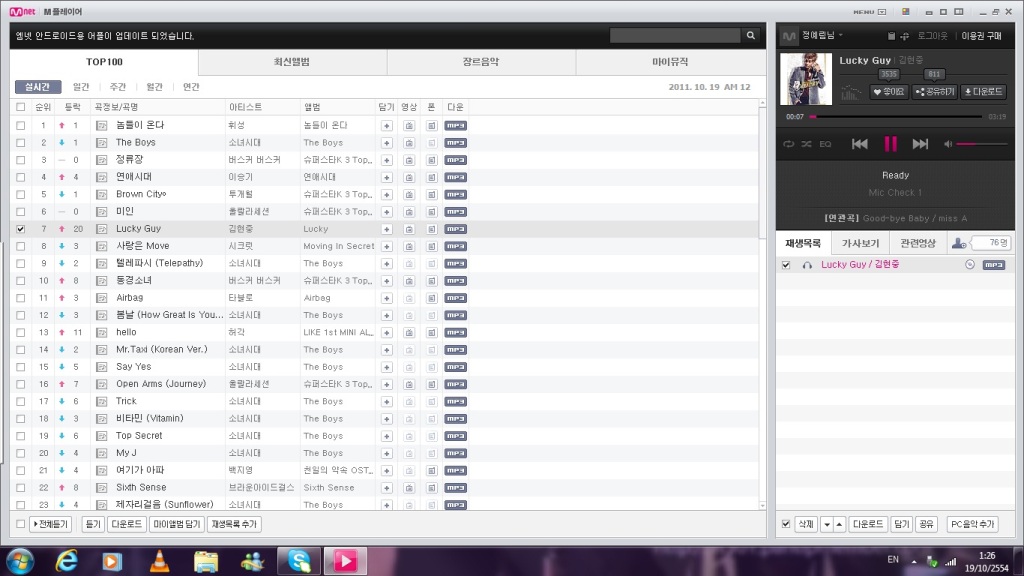Tick the select-all checkbox in the chart header
The image size is (1024, 576).
click(x=21, y=107)
